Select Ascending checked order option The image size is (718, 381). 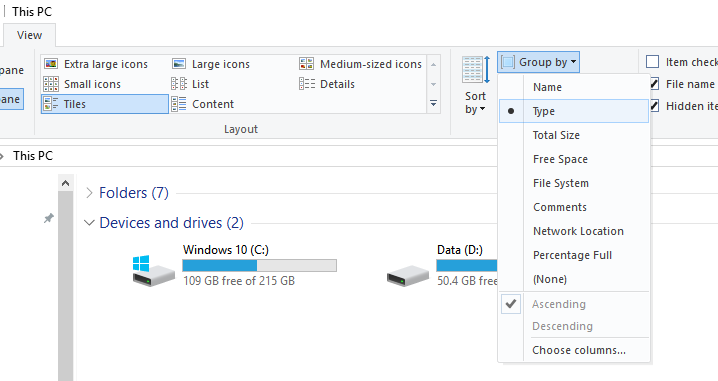click(574, 304)
